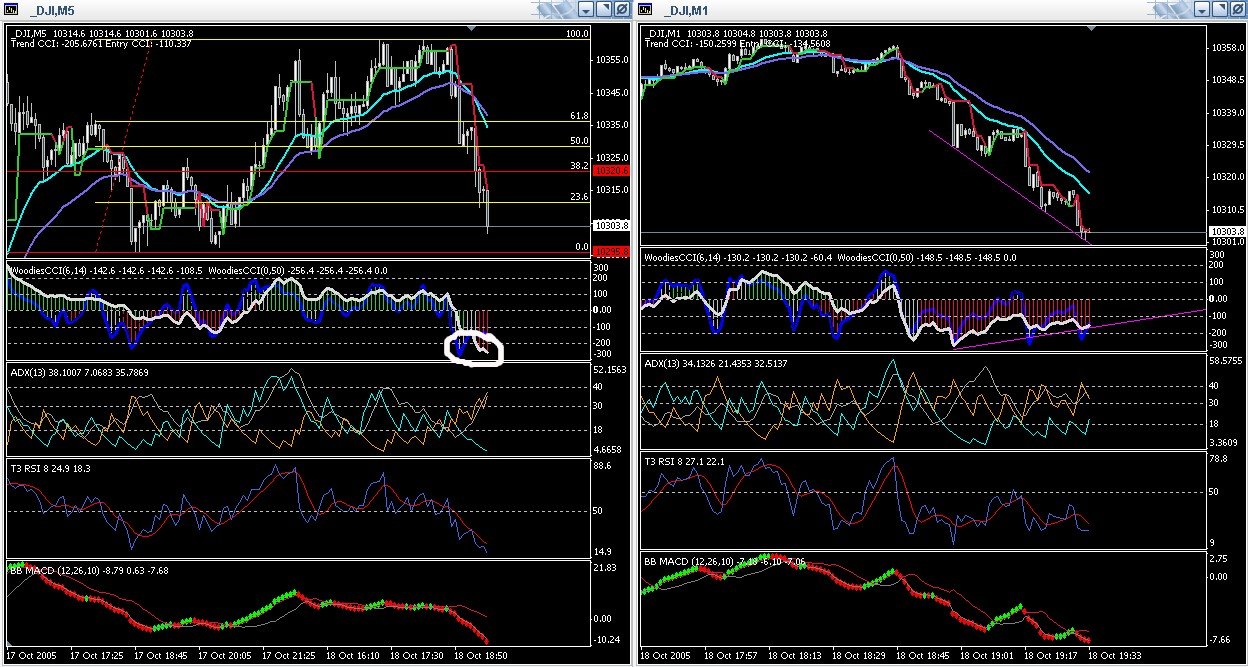Click the Fibonacci 50.0 level label
Image resolution: width=1248 pixels, height=667 pixels.
click(x=578, y=141)
